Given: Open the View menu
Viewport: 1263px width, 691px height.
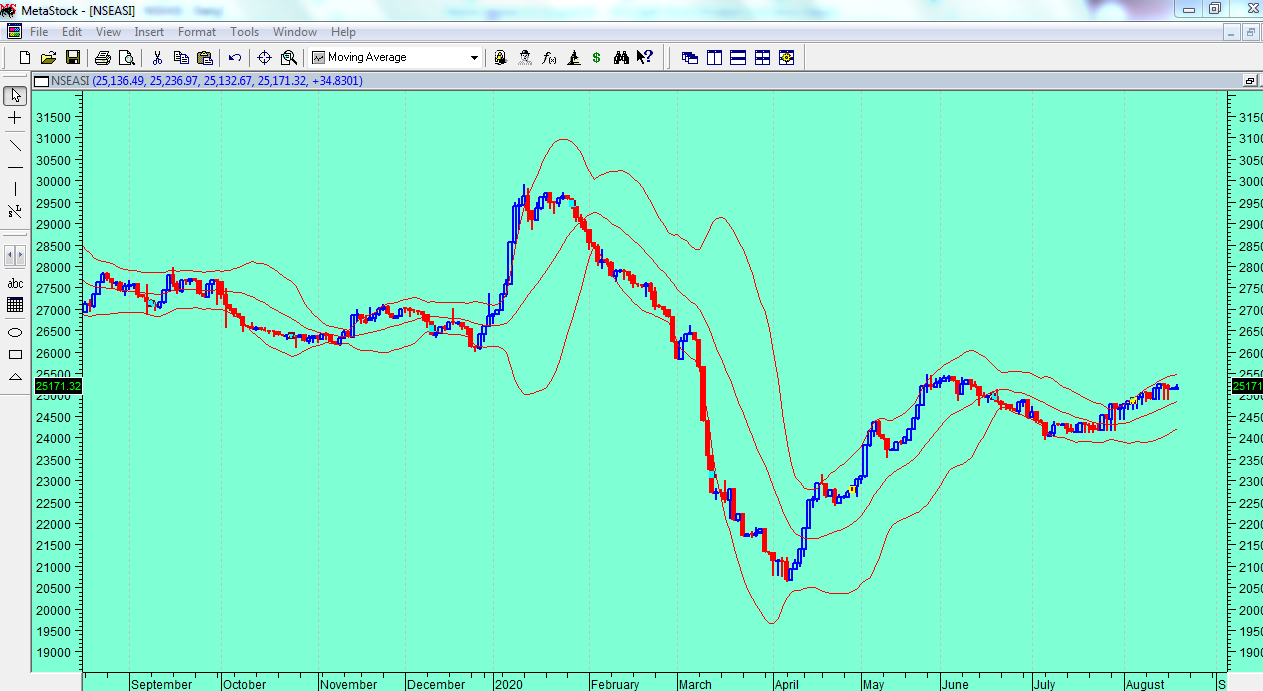Looking at the screenshot, I should click(108, 32).
